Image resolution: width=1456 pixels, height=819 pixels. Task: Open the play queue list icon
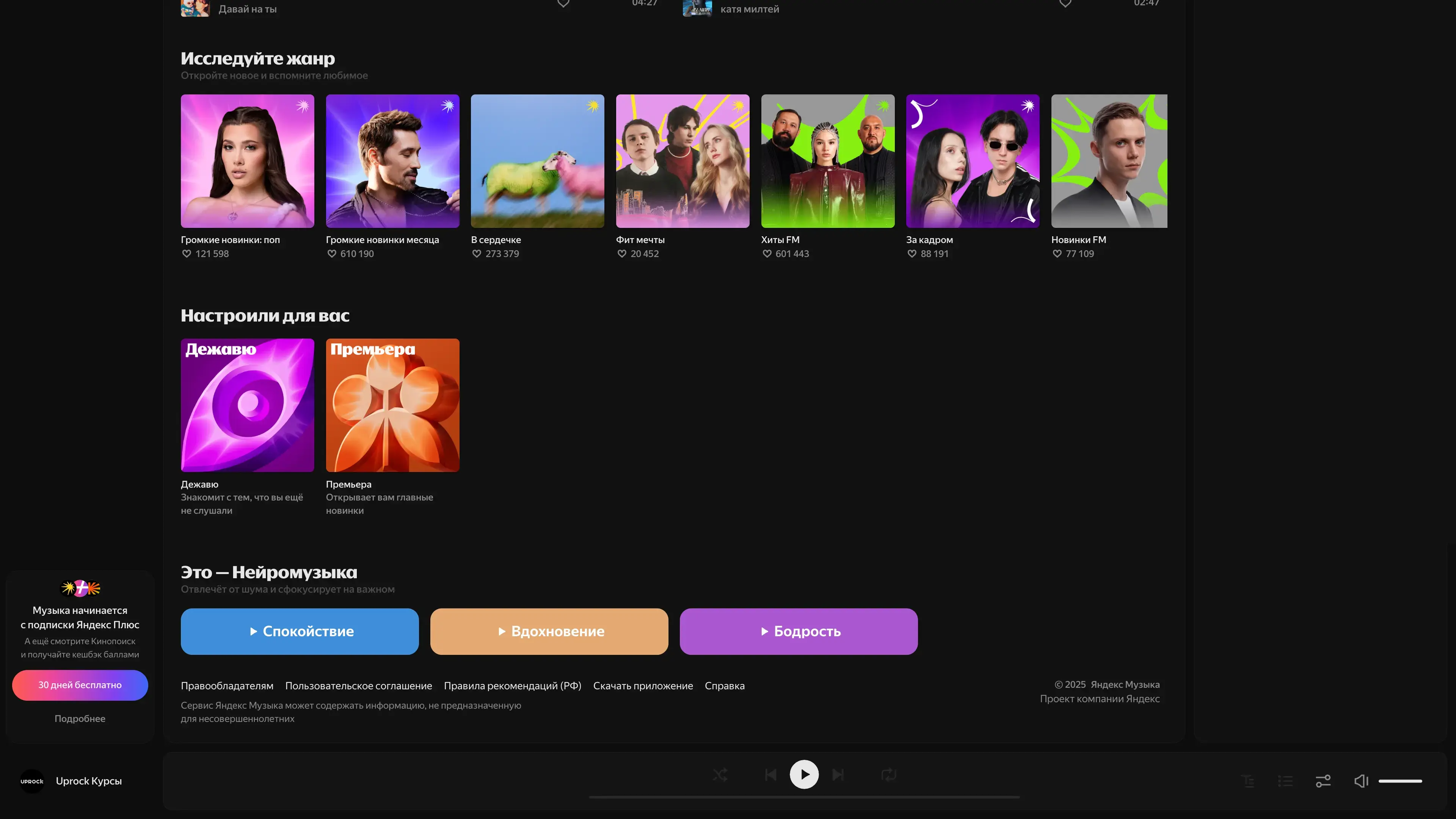(1285, 781)
